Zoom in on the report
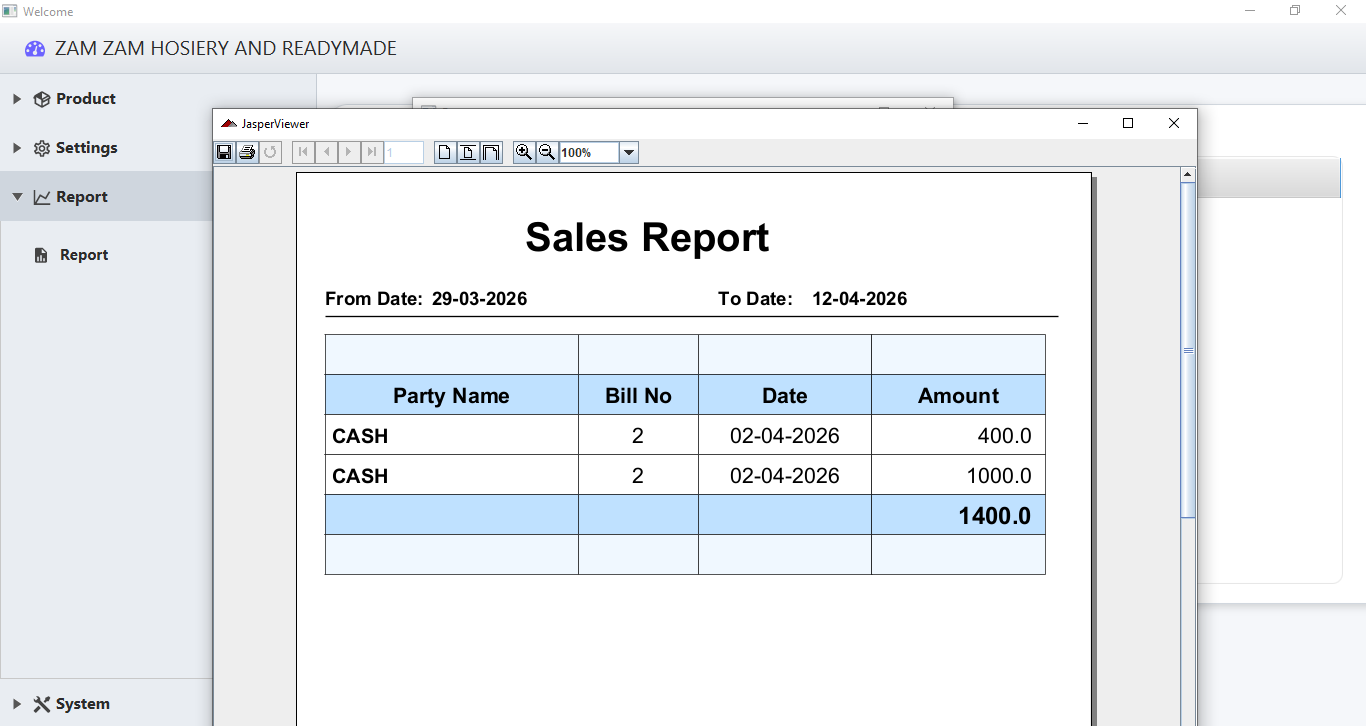Image resolution: width=1366 pixels, height=726 pixels. point(523,152)
